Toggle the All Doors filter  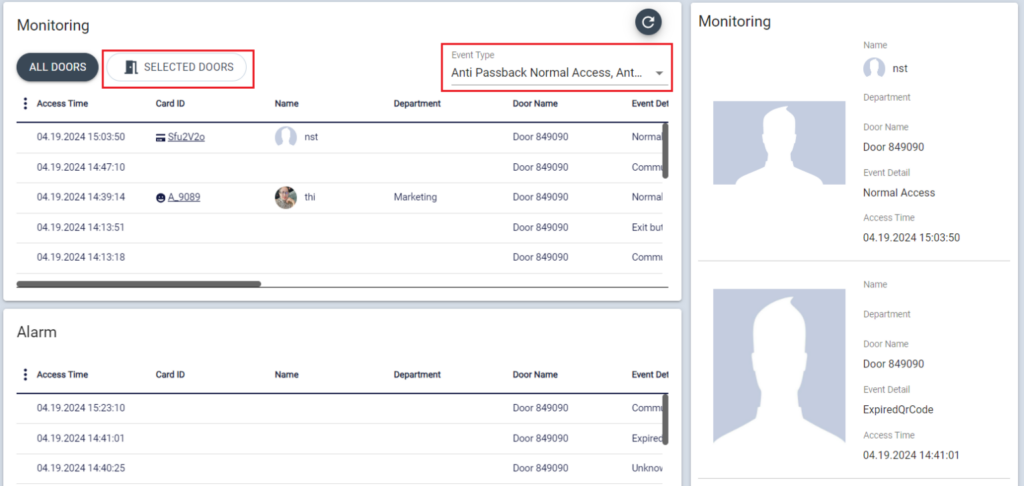[57, 67]
